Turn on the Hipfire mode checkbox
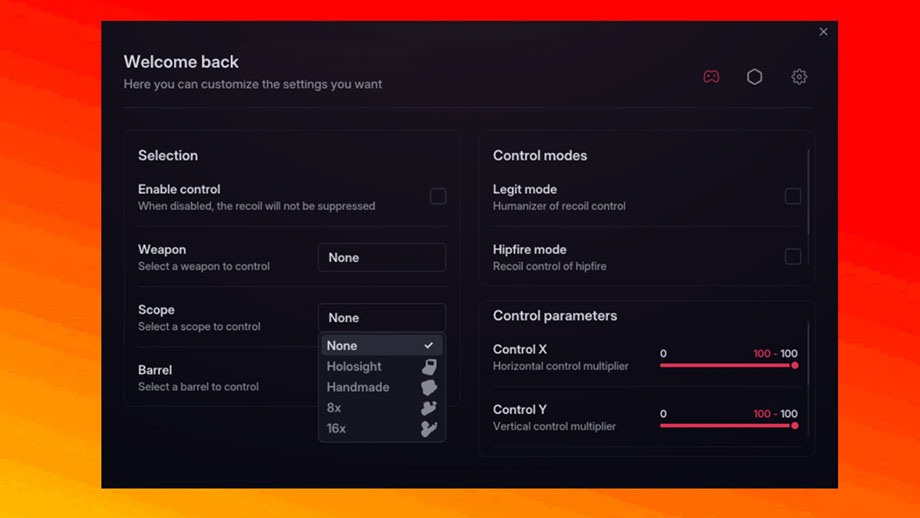Screen dimensions: 920x518 (793, 257)
